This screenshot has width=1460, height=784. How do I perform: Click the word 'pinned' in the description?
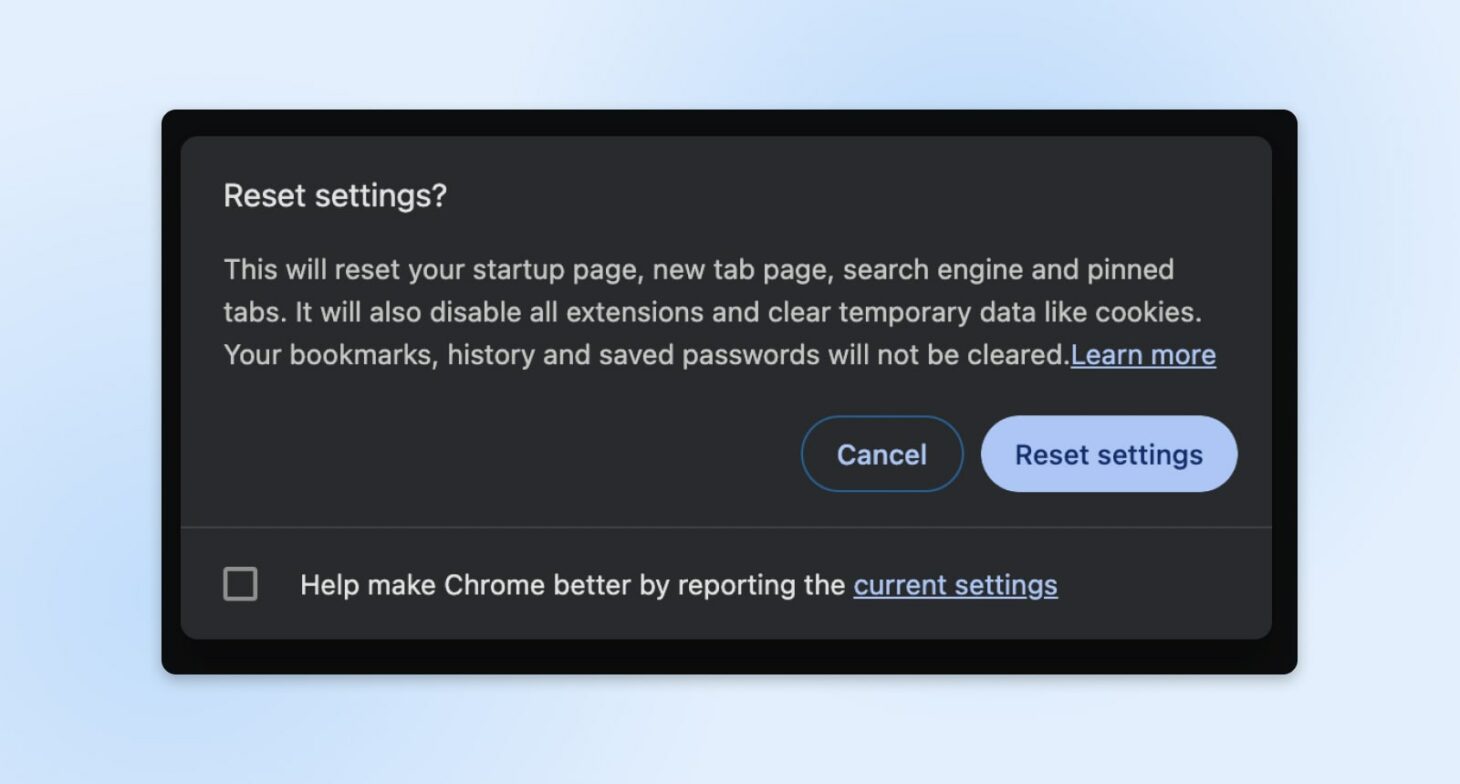click(1130, 270)
